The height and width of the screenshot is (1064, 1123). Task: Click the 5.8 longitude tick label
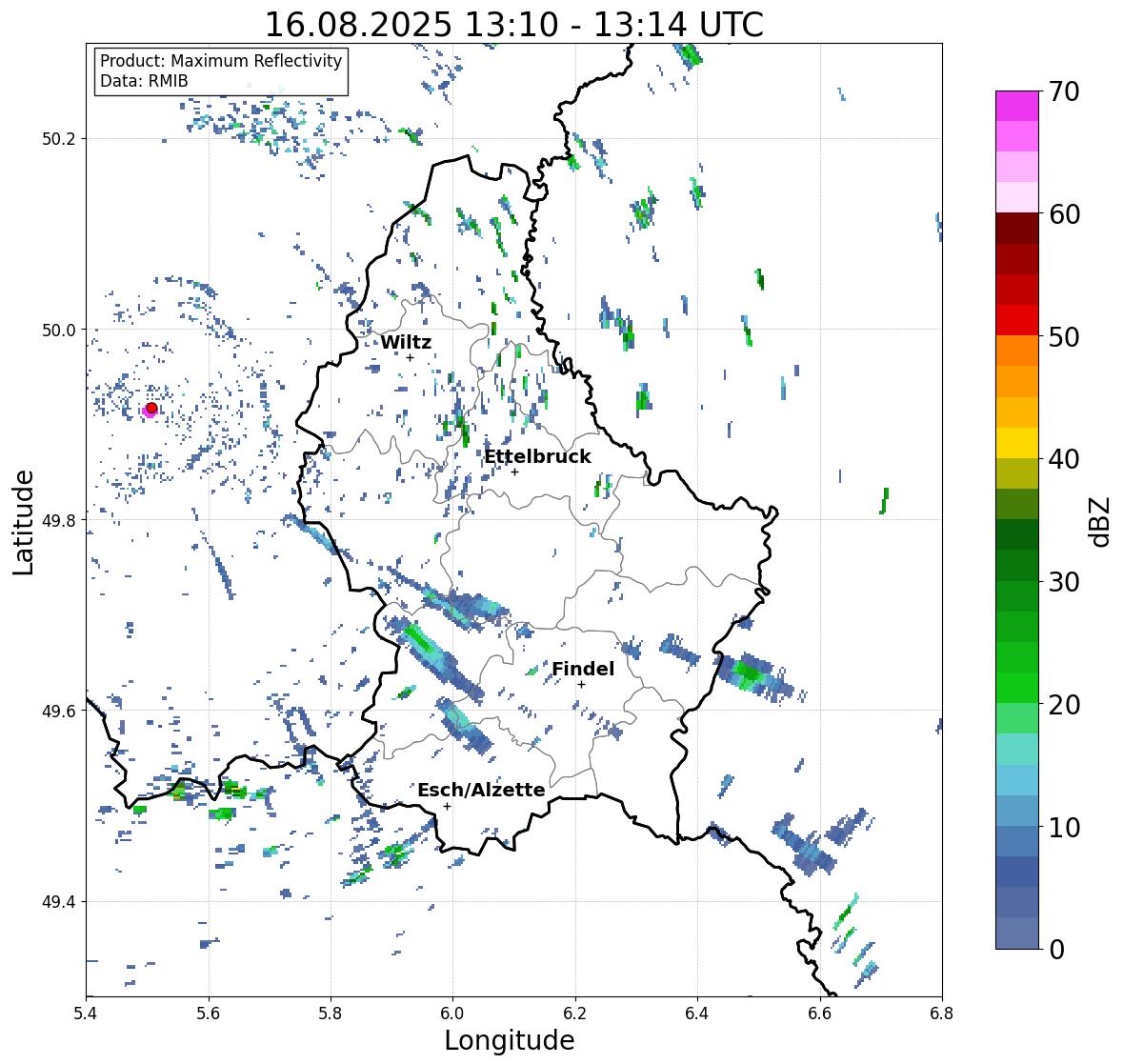pos(331,1014)
